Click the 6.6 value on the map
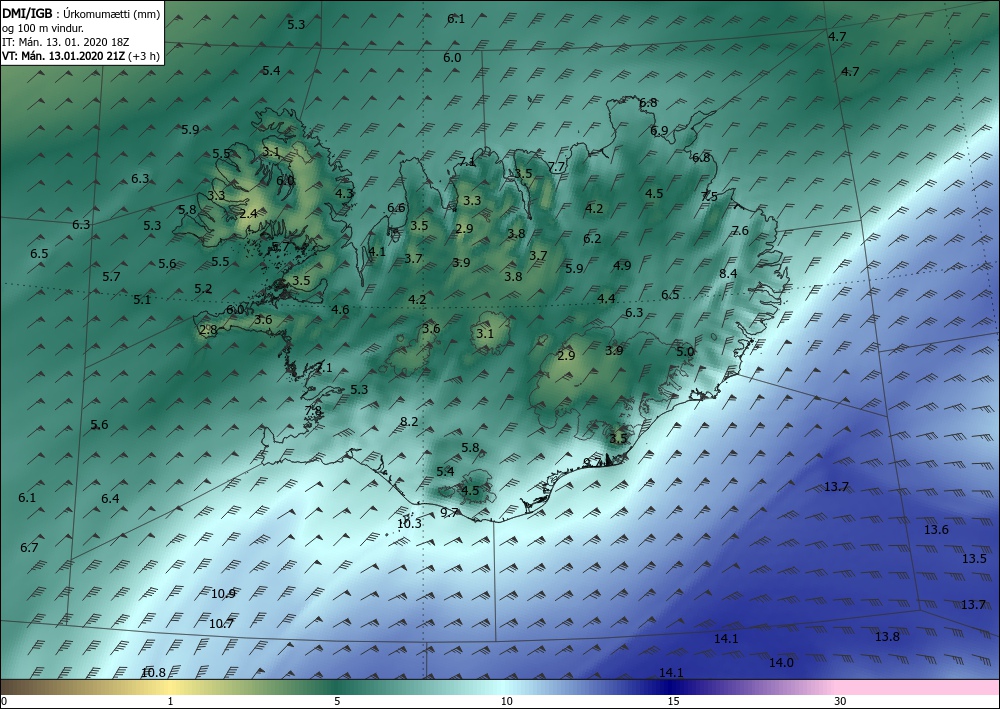The image size is (1000, 709). pyautogui.click(x=396, y=208)
